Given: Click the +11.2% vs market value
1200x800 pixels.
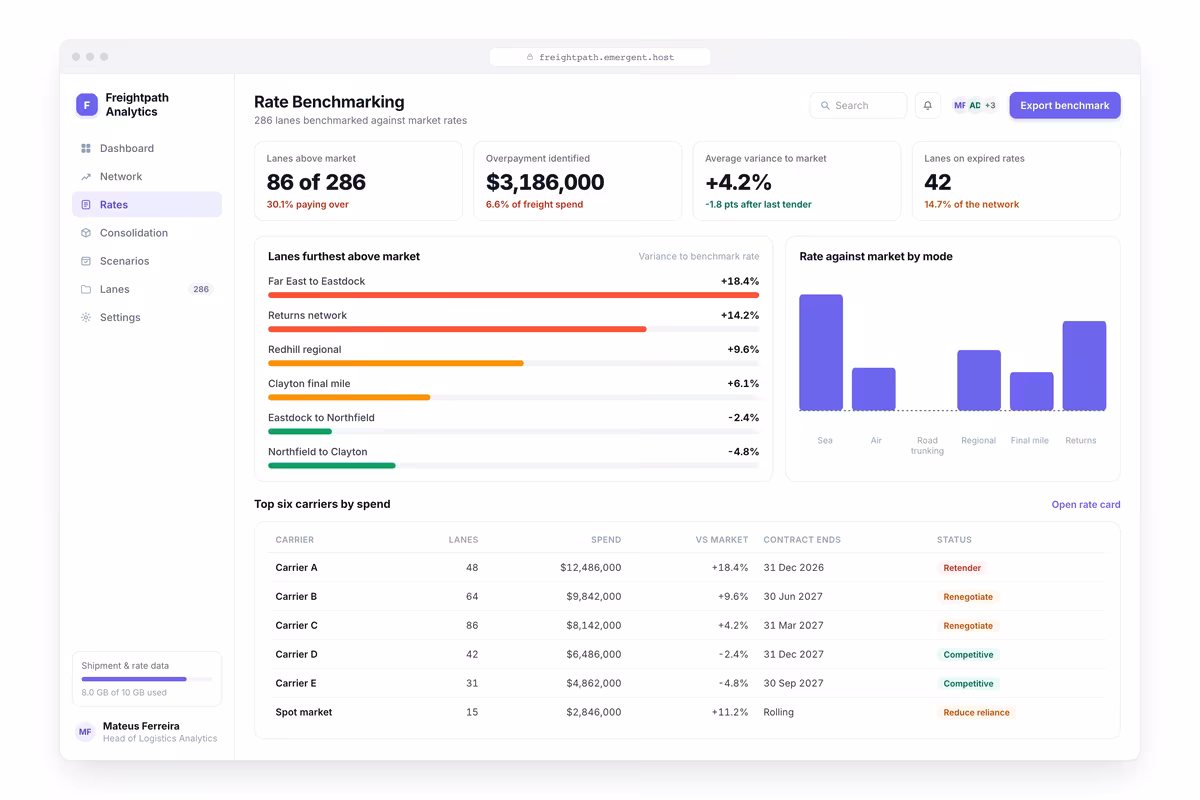Looking at the screenshot, I should (x=729, y=713).
